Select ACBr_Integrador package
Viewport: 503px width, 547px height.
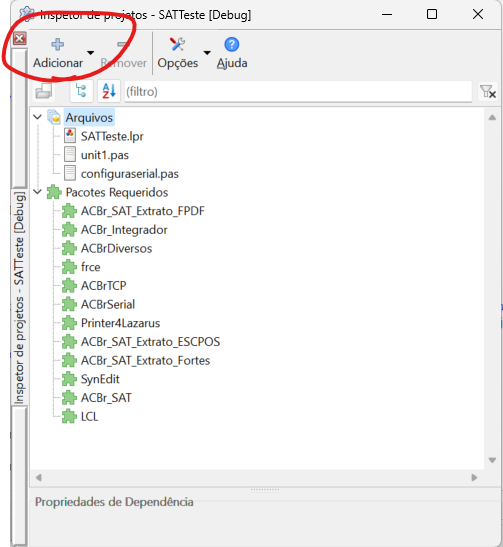click(x=124, y=230)
